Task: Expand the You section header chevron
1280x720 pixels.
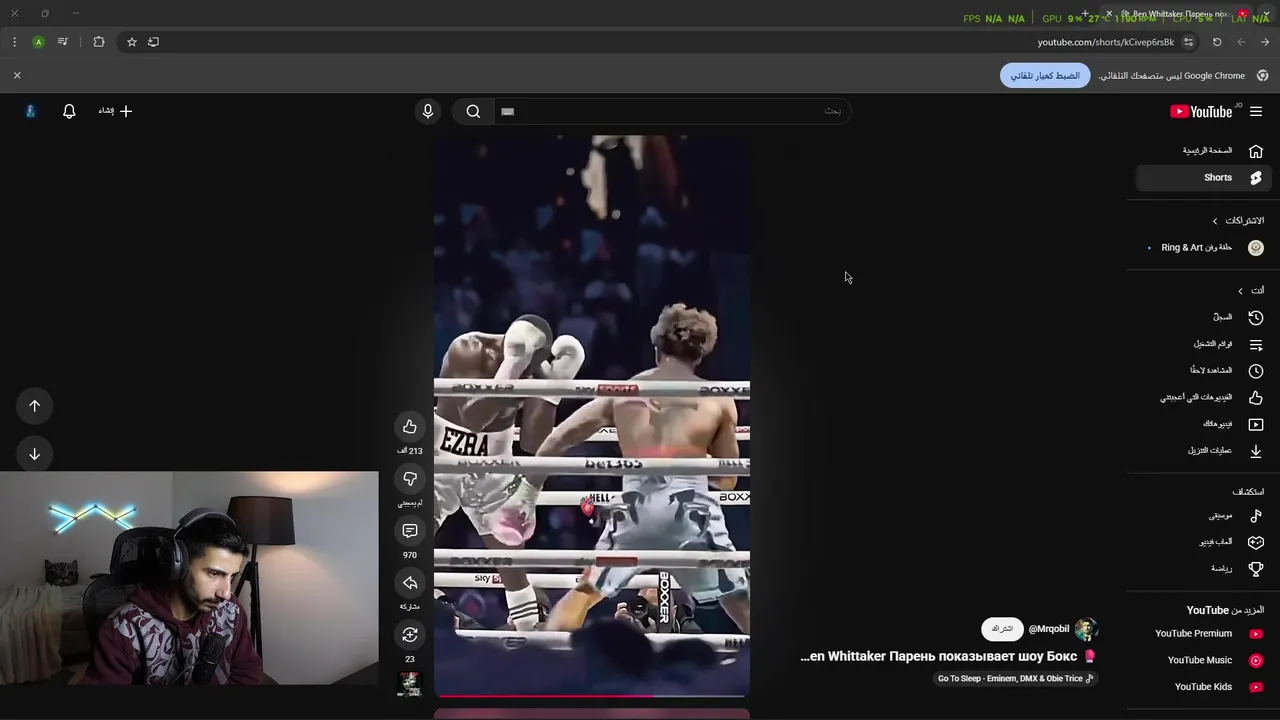Action: (x=1240, y=291)
